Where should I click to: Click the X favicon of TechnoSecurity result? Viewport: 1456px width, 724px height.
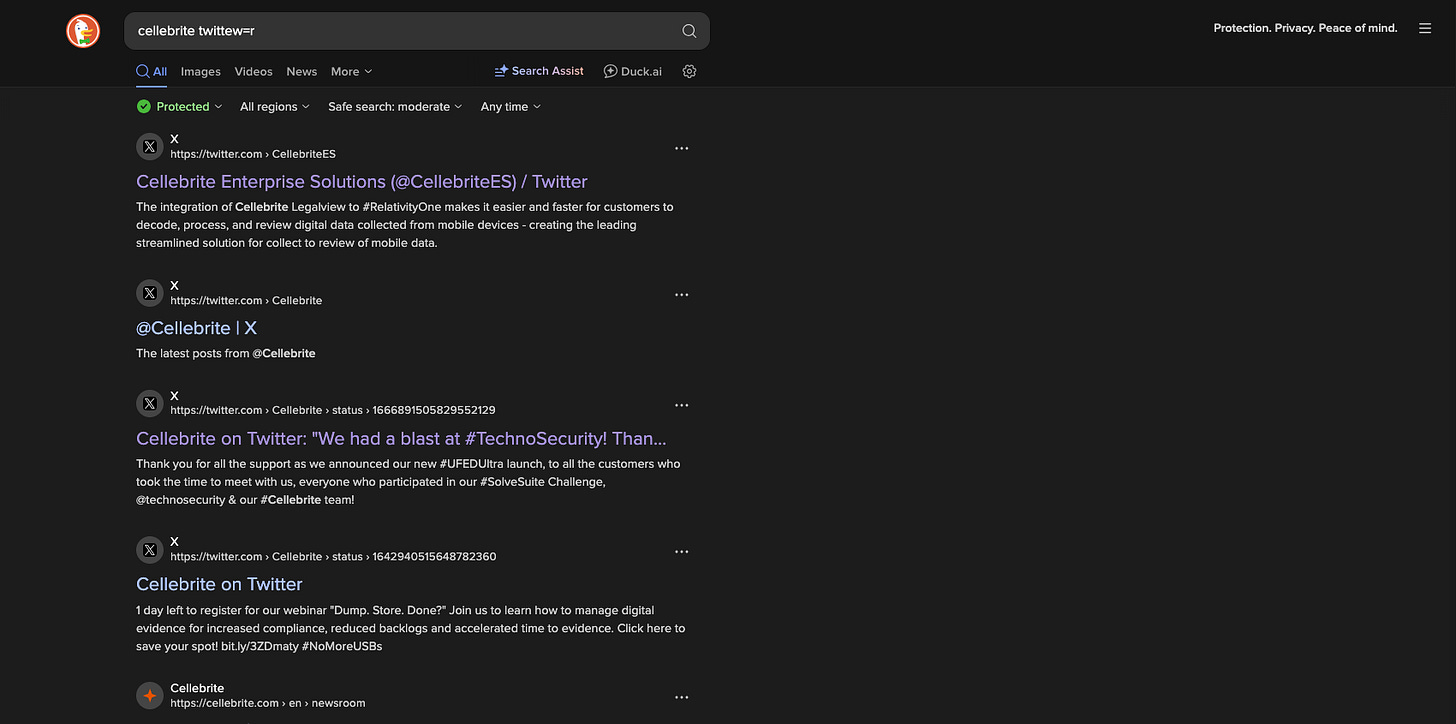click(x=149, y=404)
